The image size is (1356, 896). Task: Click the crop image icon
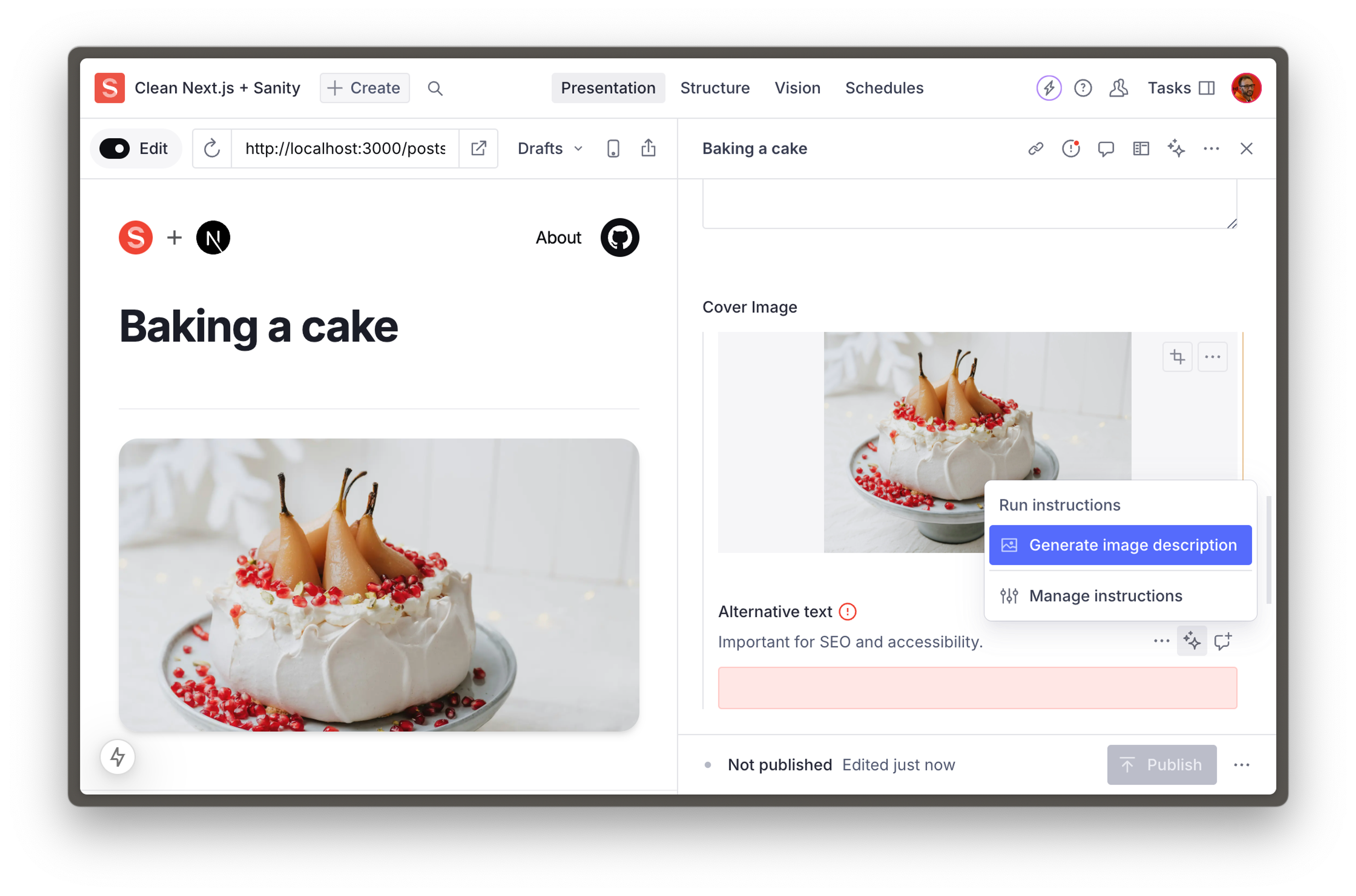click(1177, 357)
